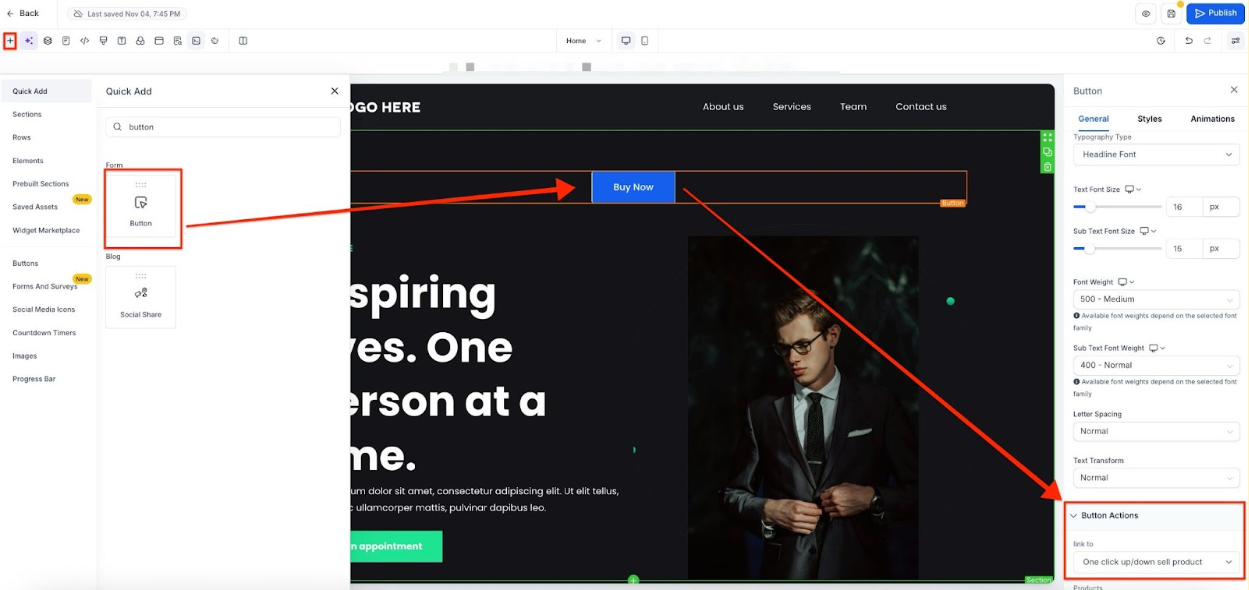1249x590 pixels.
Task: Select Prebuilt Sections in sidebar
Action: [41, 184]
